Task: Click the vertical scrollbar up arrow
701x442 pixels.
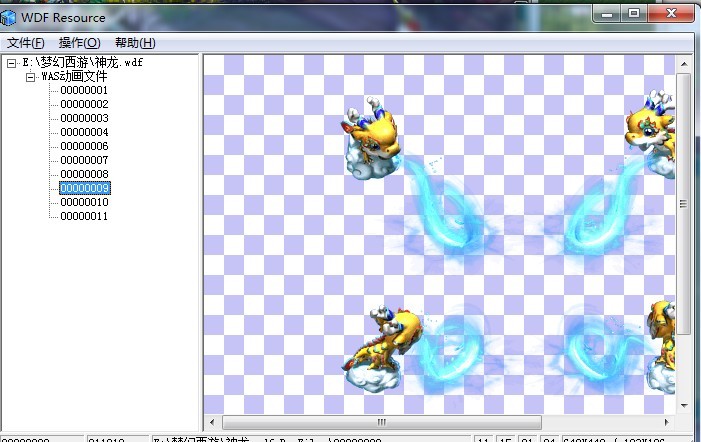Action: 684,64
